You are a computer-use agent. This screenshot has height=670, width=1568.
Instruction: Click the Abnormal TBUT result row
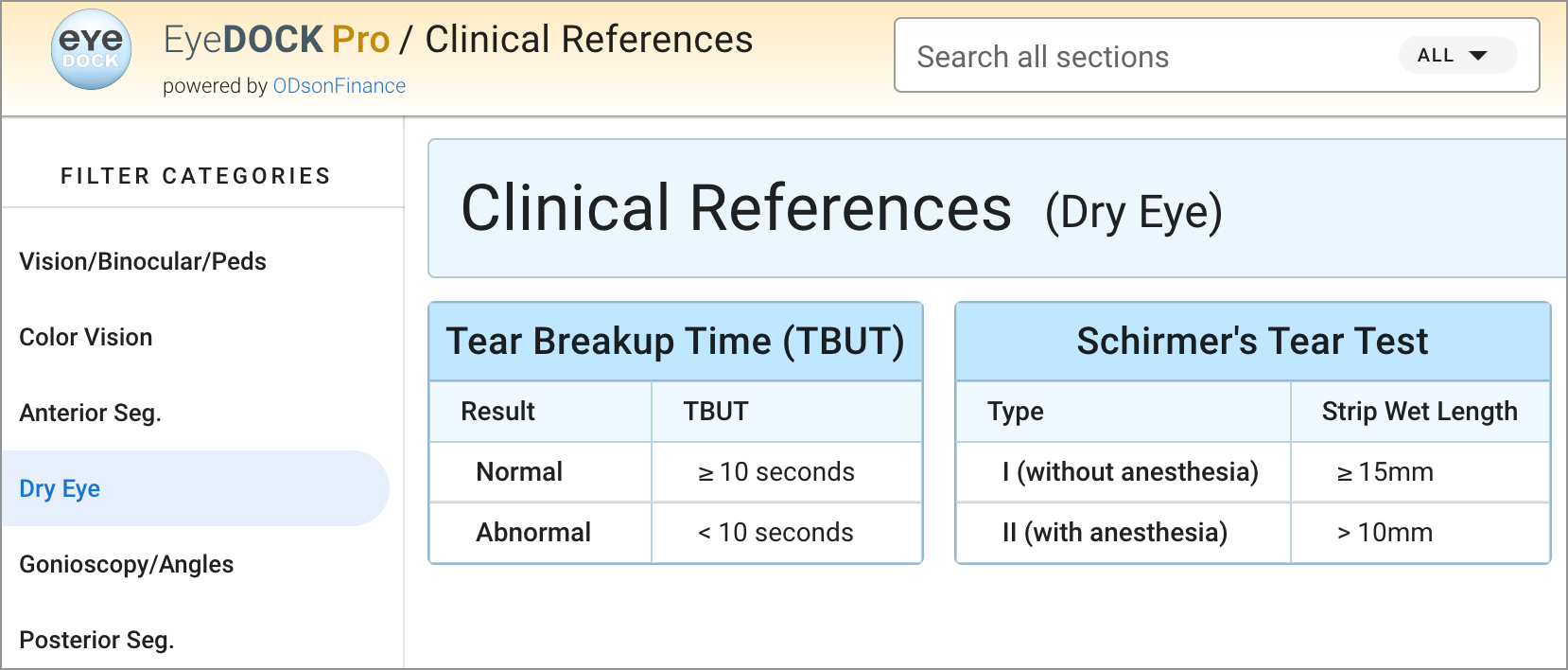pyautogui.click(x=675, y=533)
